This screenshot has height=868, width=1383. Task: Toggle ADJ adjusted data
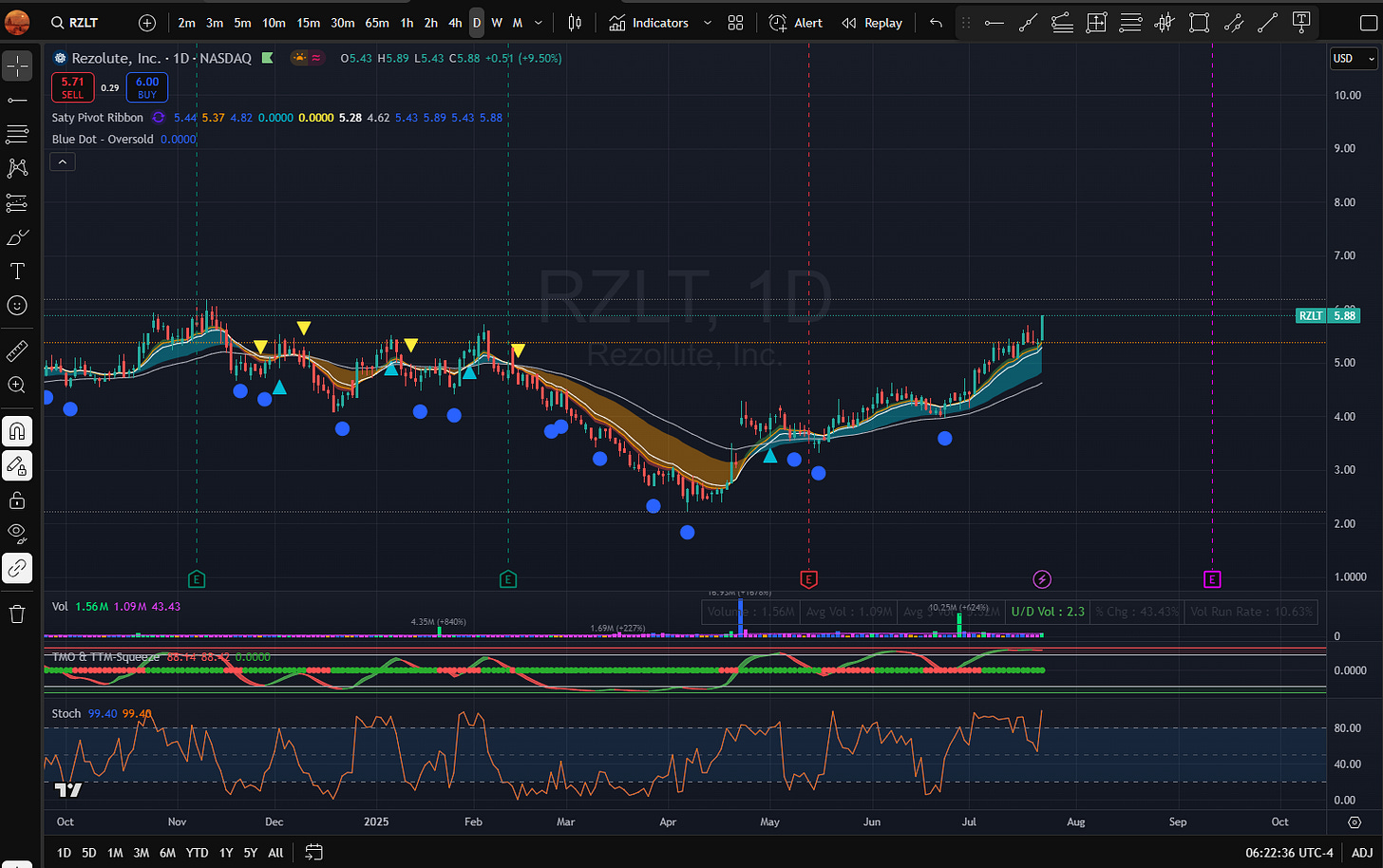[x=1361, y=853]
